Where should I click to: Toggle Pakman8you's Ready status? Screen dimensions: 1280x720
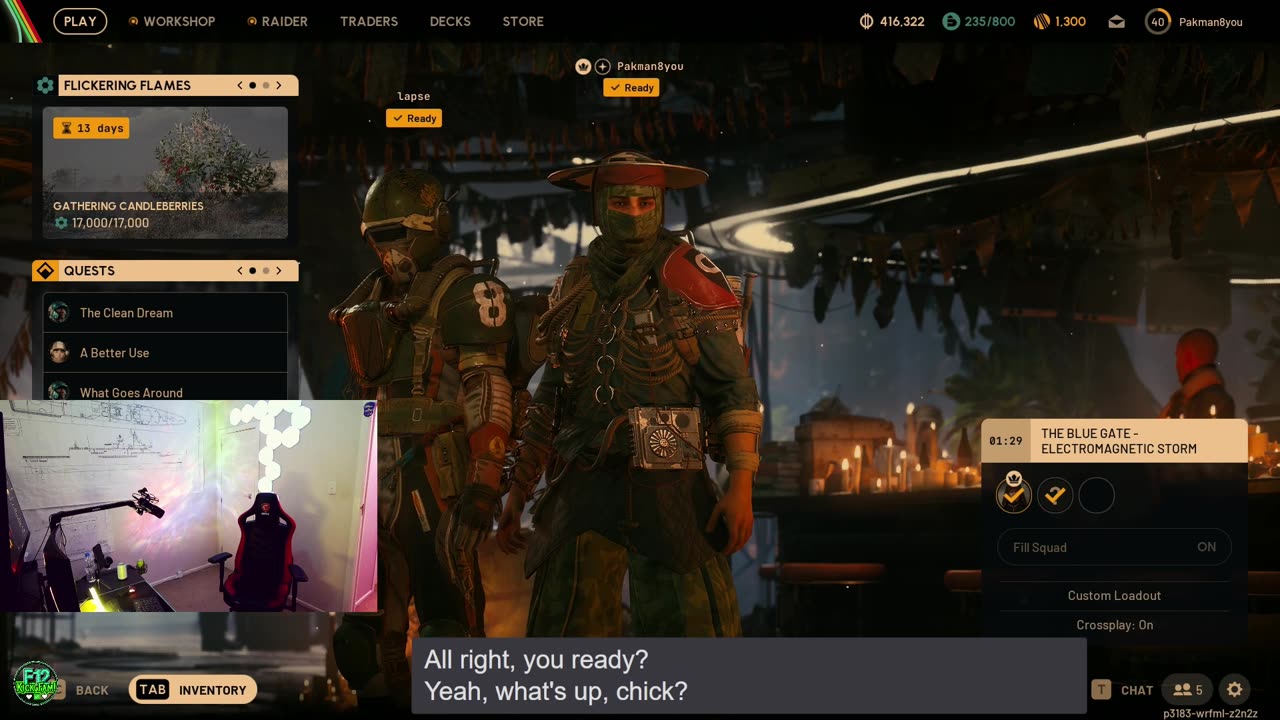(631, 88)
